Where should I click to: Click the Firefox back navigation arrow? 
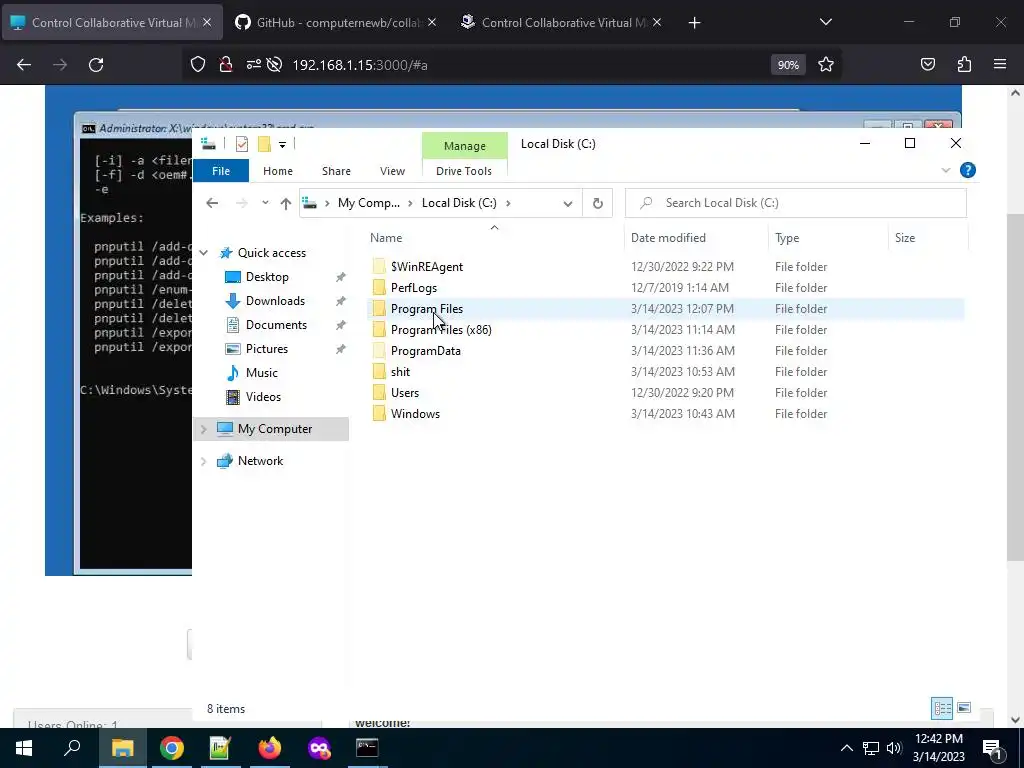[24, 65]
